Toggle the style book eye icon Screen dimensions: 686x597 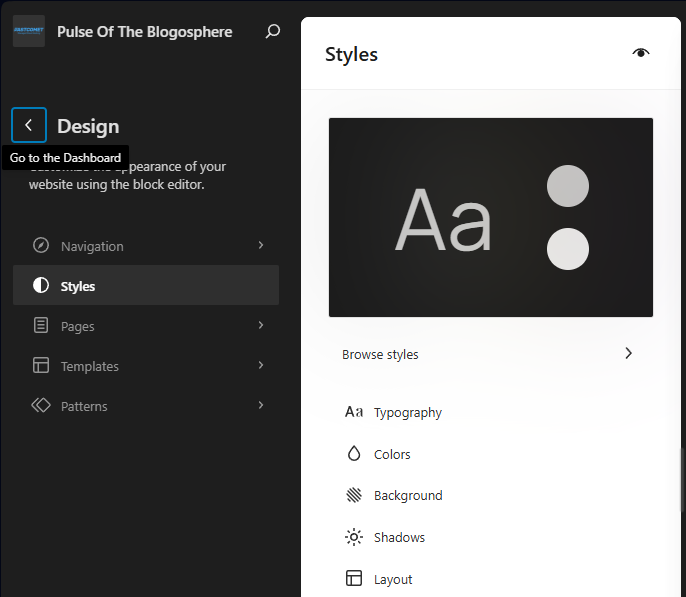[x=641, y=53]
